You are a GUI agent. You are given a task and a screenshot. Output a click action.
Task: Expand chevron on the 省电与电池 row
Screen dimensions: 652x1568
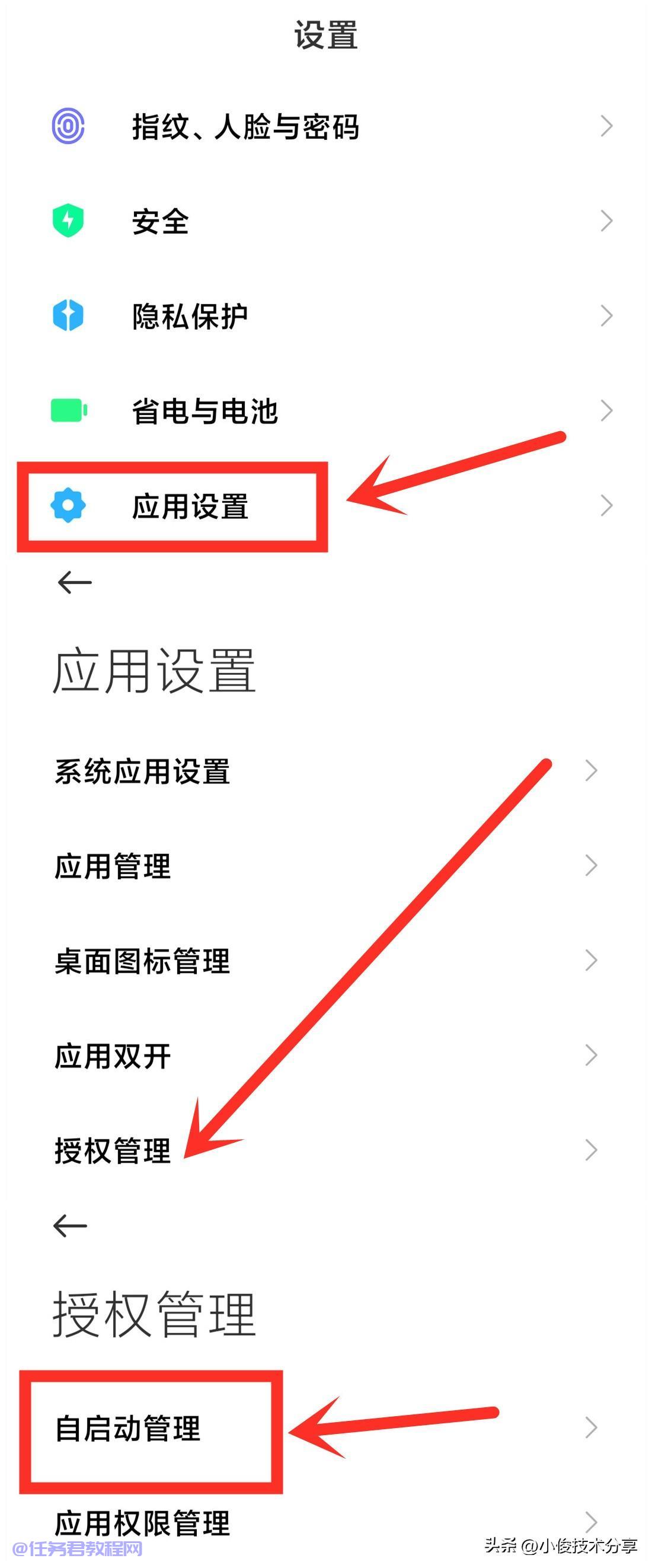[x=606, y=410]
